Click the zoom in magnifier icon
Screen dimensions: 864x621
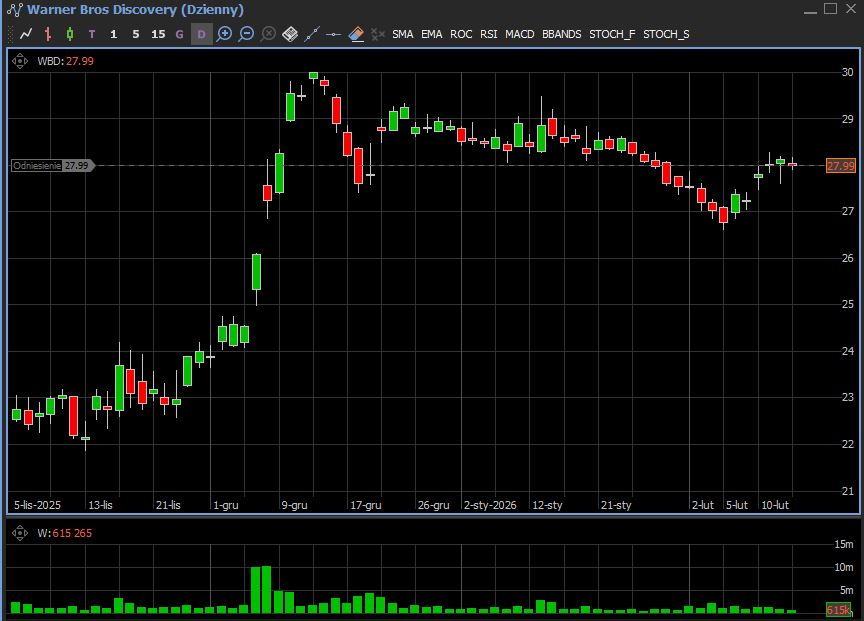coord(225,34)
